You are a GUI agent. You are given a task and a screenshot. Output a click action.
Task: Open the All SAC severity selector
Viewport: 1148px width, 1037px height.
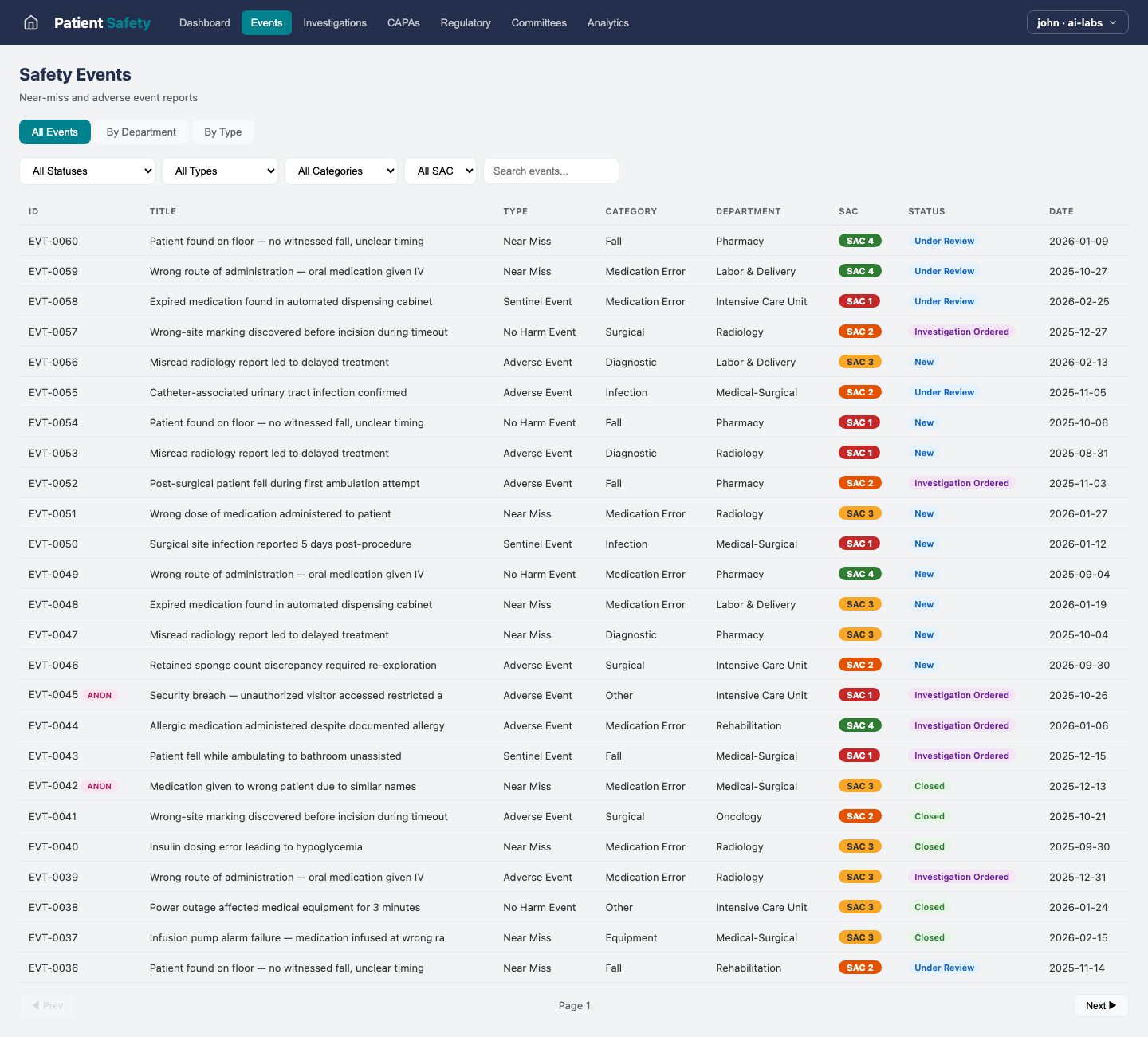coord(440,171)
